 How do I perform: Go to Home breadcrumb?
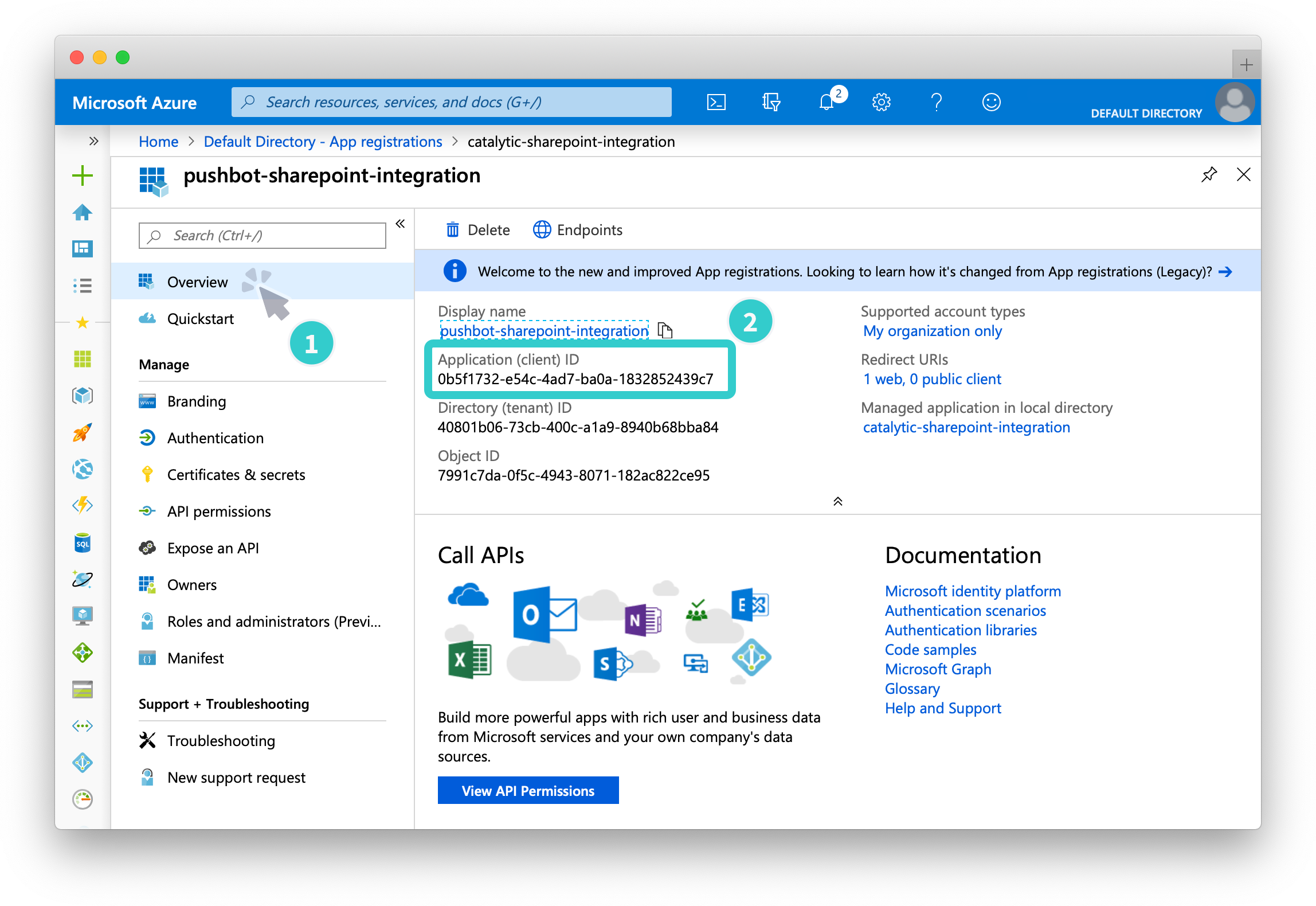[x=158, y=142]
